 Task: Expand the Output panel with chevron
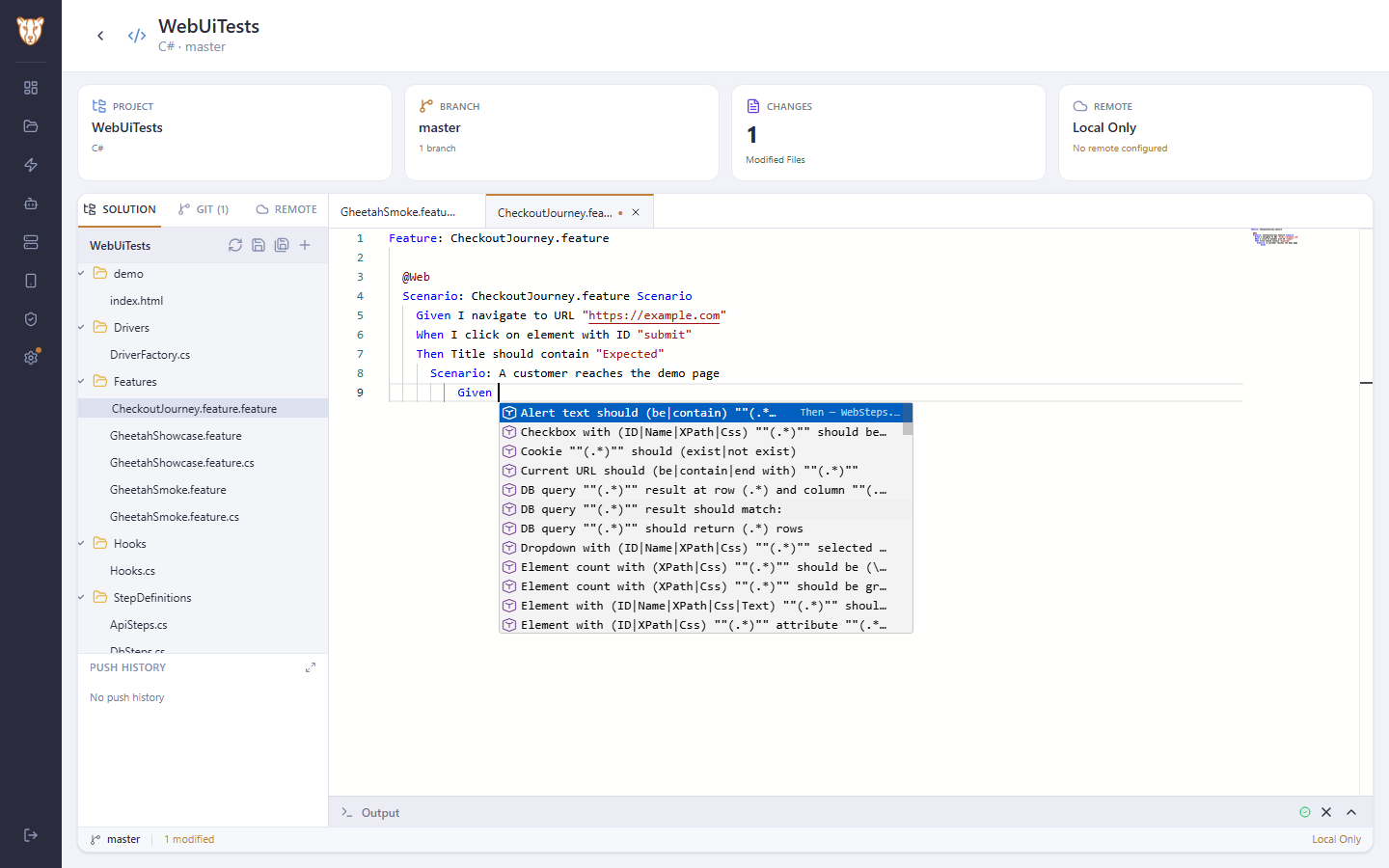1351,812
